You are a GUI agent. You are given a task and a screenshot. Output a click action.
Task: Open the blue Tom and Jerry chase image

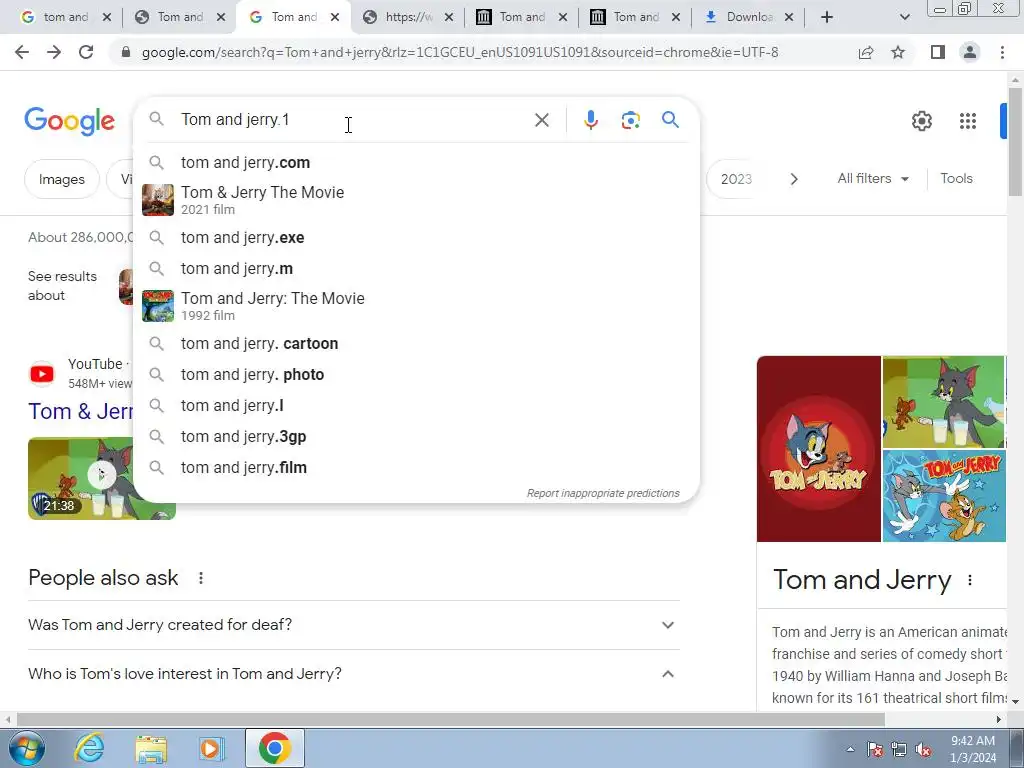click(x=944, y=496)
